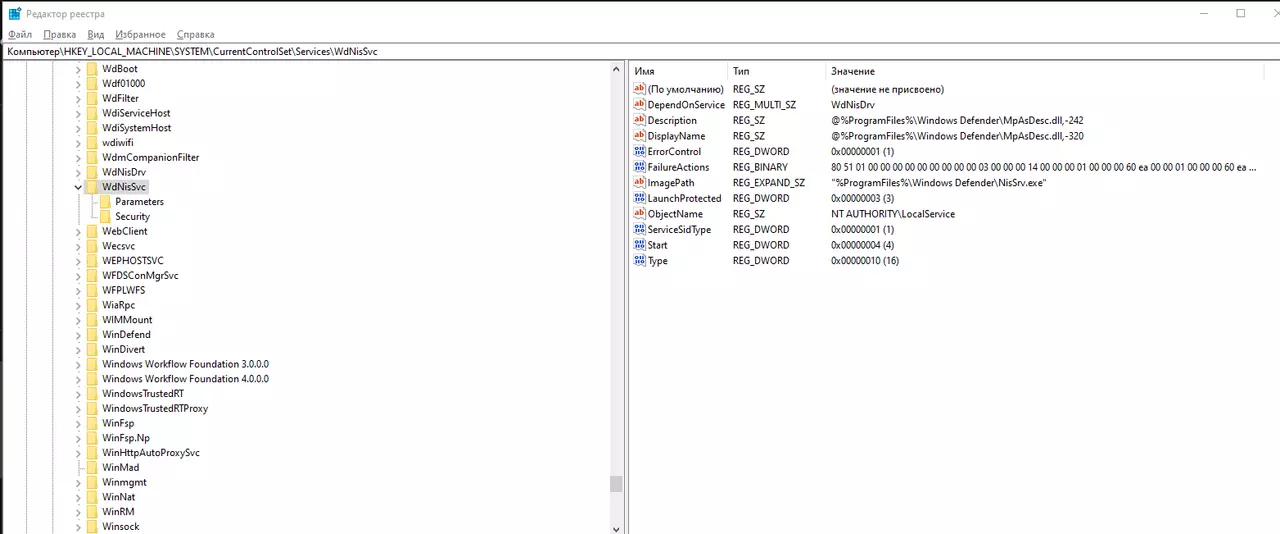
Task: Expand the WdNisDrv key
Action: [78, 172]
